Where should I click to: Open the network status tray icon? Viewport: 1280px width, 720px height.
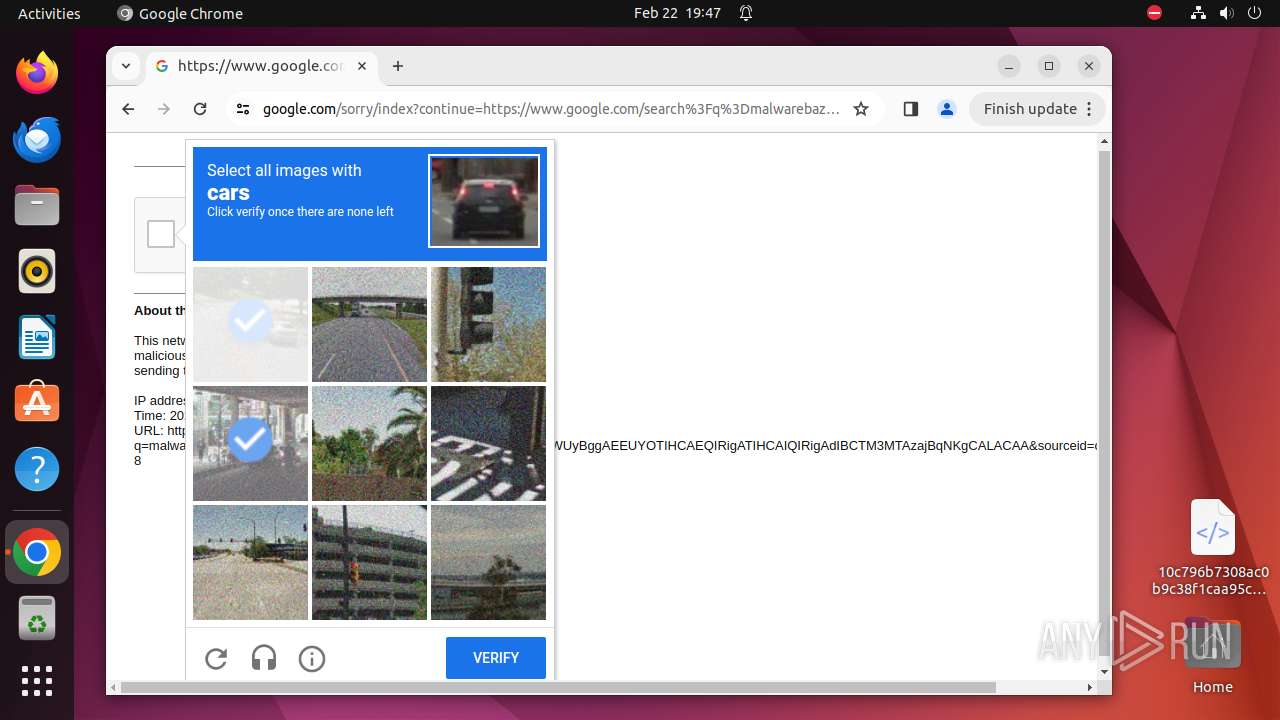point(1198,13)
